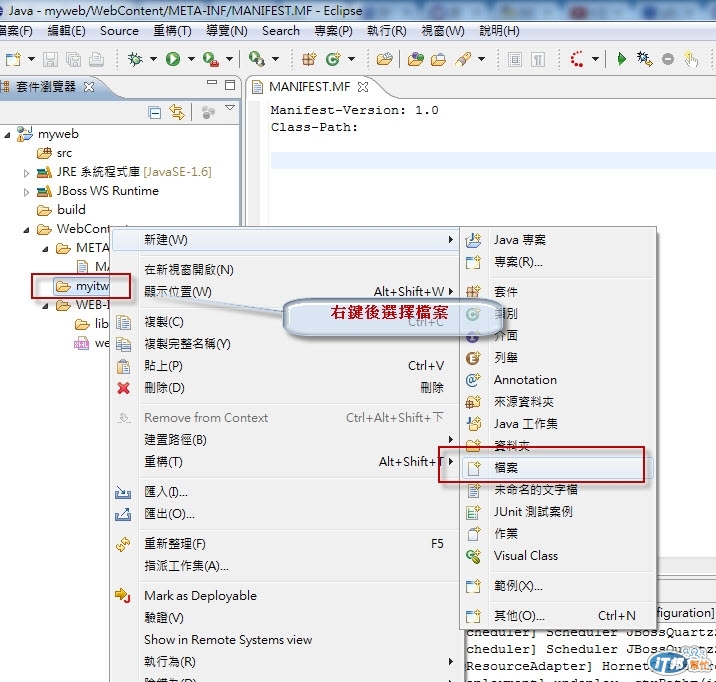Choose 匯出(O) export in context menu
The height and width of the screenshot is (682, 716).
click(285, 514)
